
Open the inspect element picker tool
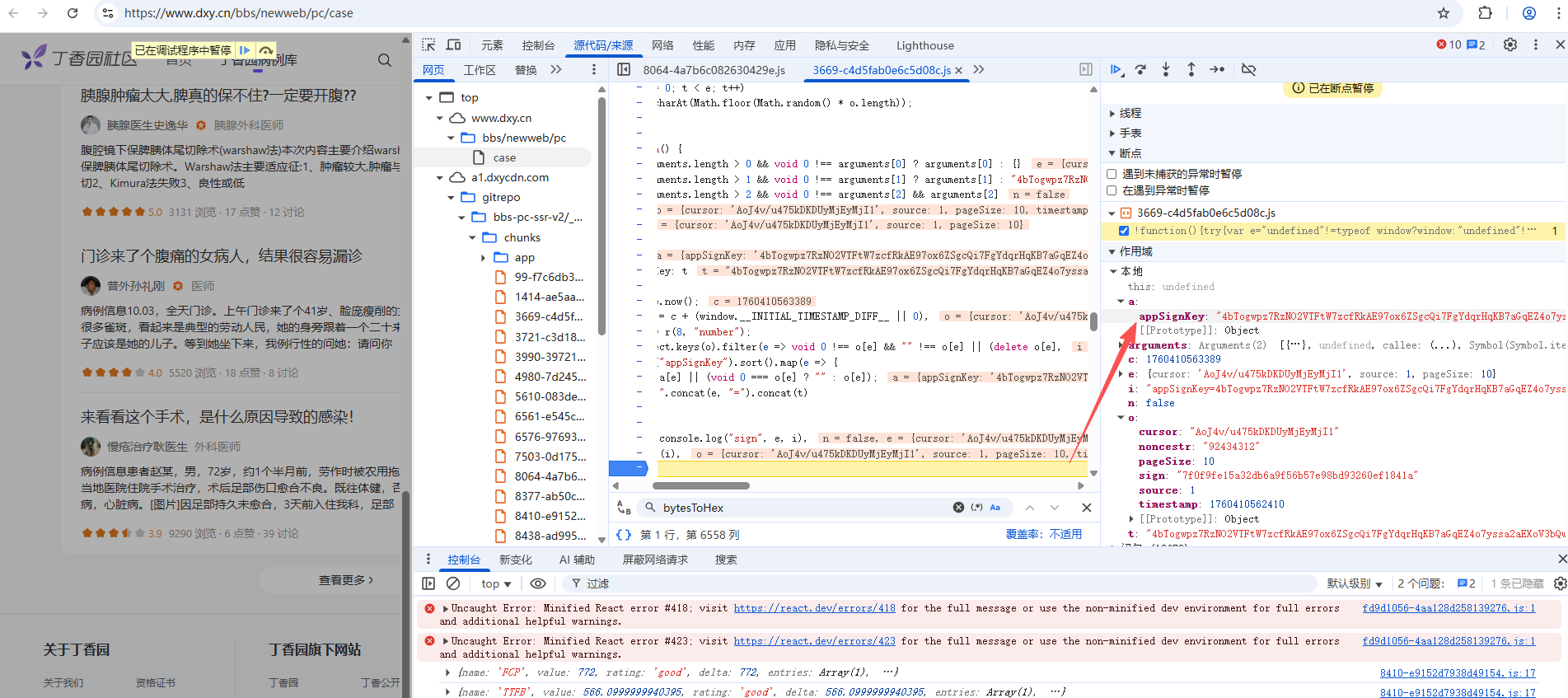(x=428, y=45)
